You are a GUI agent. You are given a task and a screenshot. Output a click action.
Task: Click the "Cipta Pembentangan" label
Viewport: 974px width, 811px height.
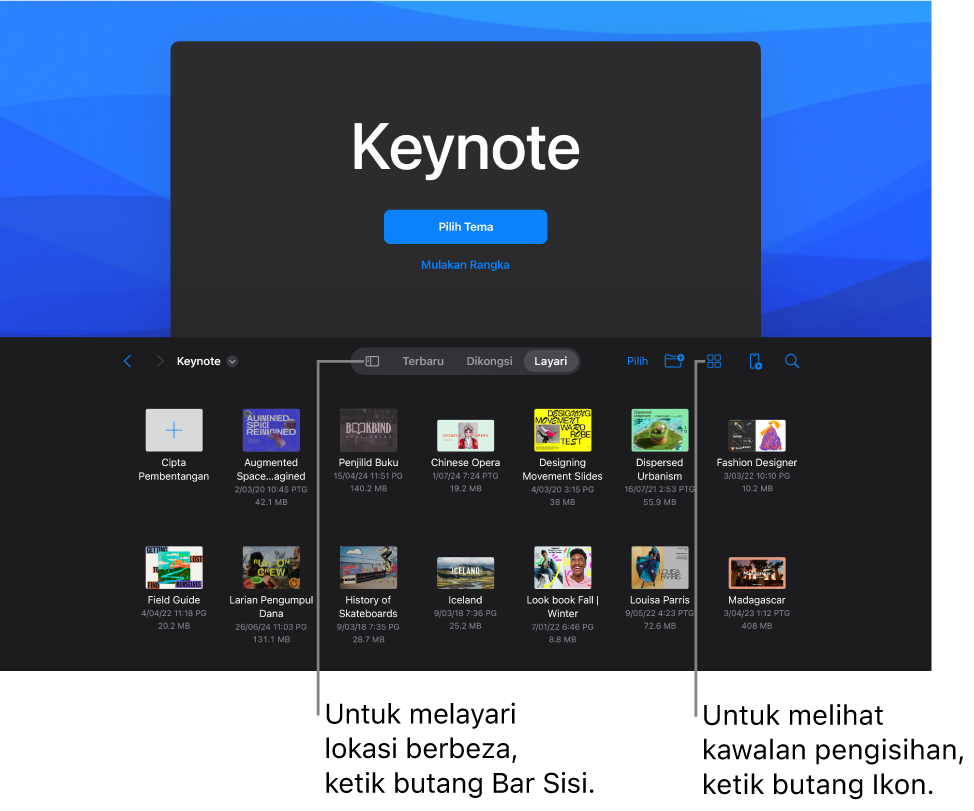tap(174, 469)
